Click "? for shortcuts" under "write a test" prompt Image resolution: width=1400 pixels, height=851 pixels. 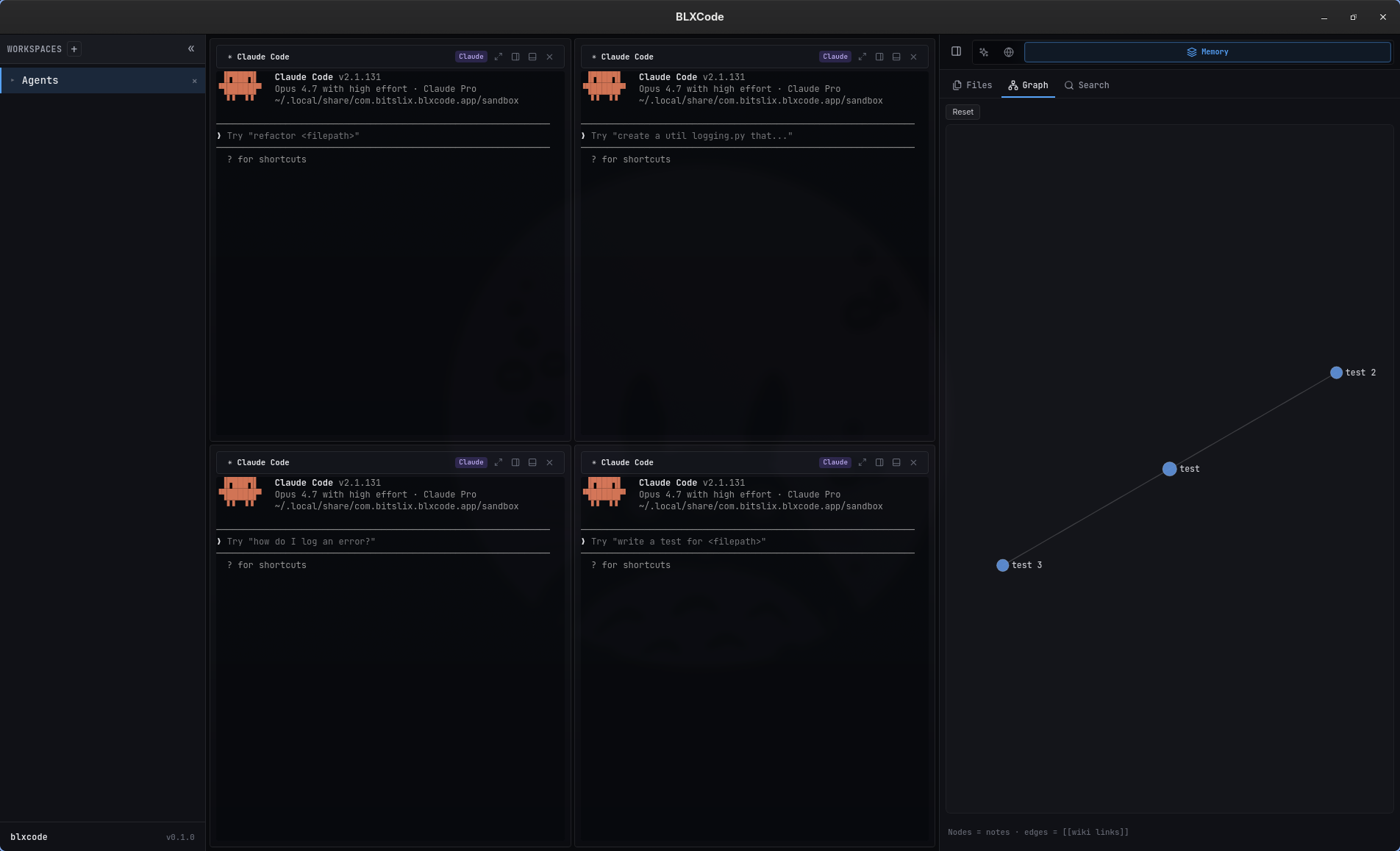(x=631, y=565)
